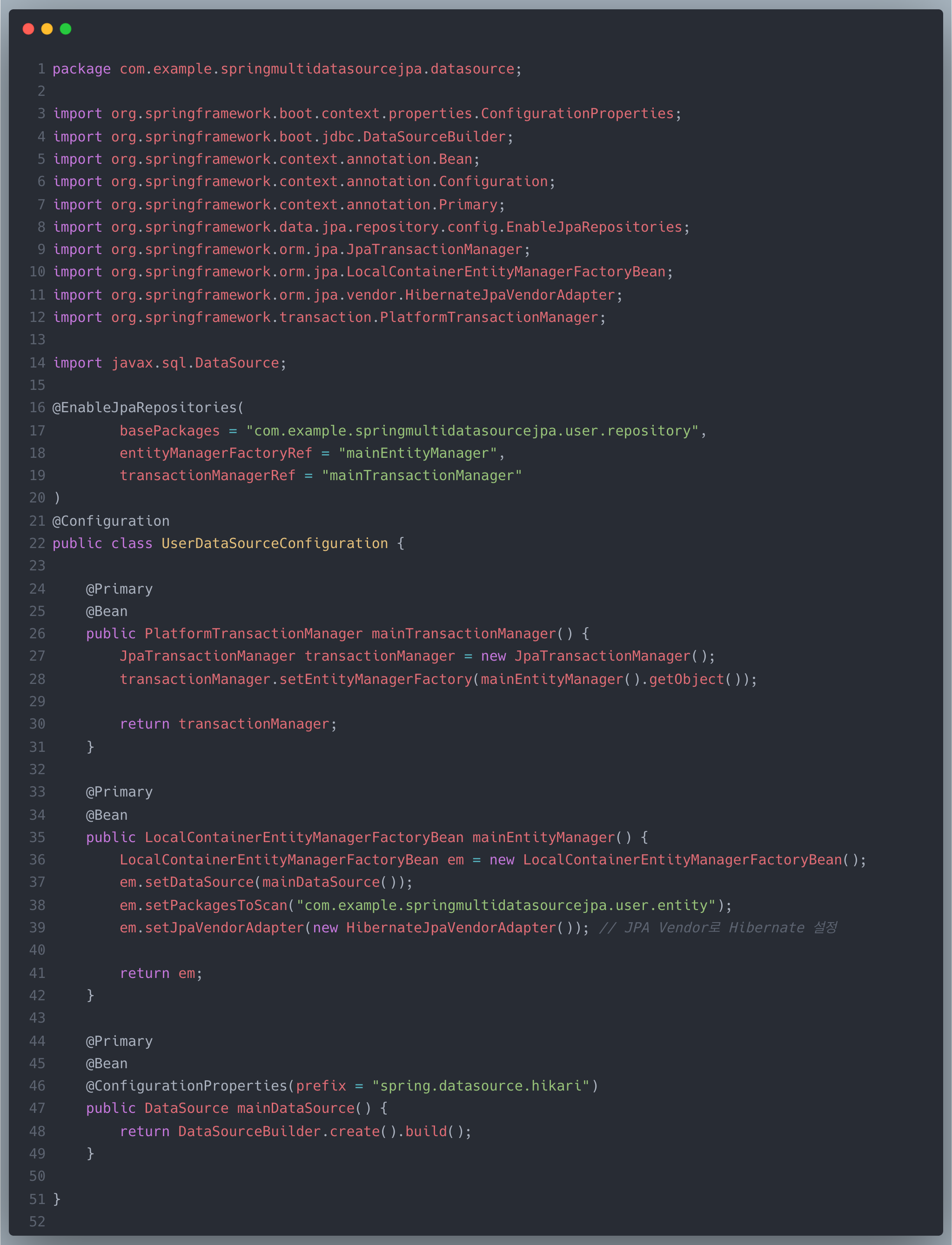Click the "mainEntityManager" string on line 18

(418, 453)
